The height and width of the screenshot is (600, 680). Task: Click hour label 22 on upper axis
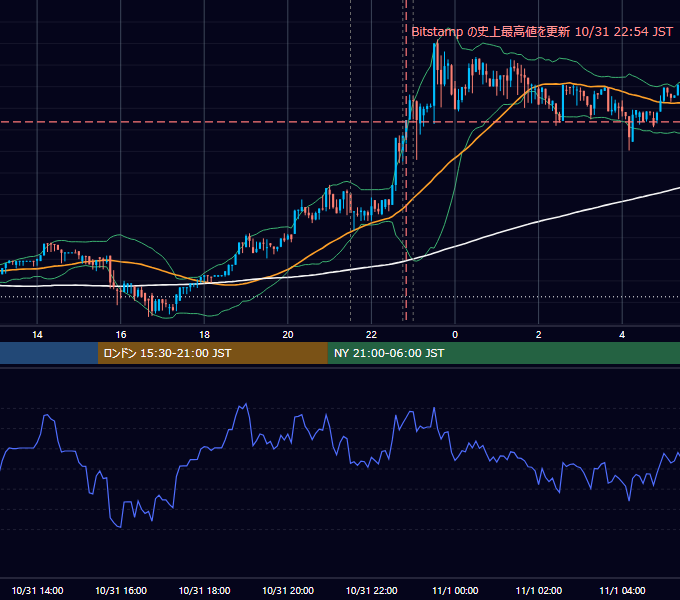[372, 335]
